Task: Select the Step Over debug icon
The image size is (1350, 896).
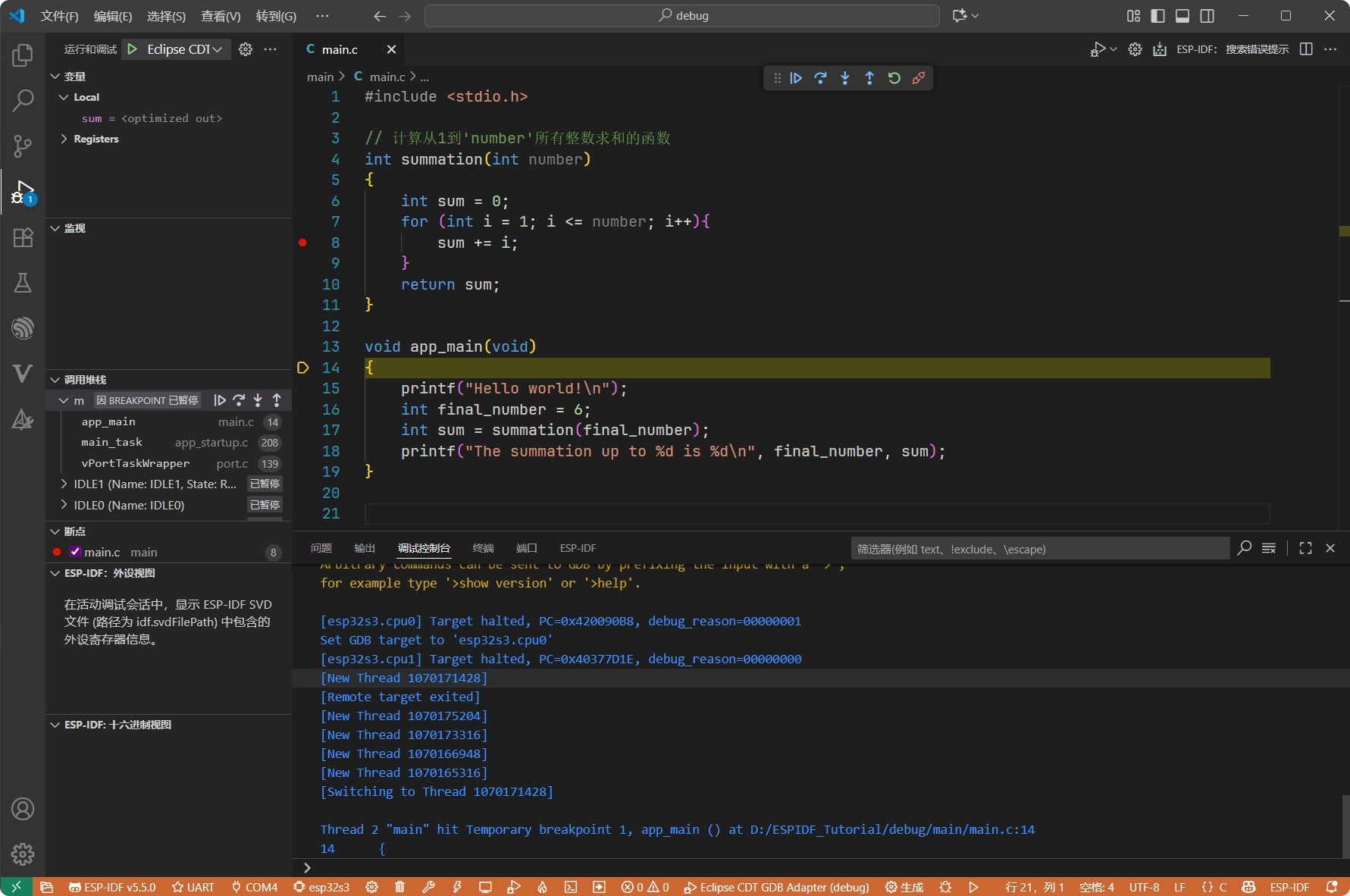Action: coord(820,77)
